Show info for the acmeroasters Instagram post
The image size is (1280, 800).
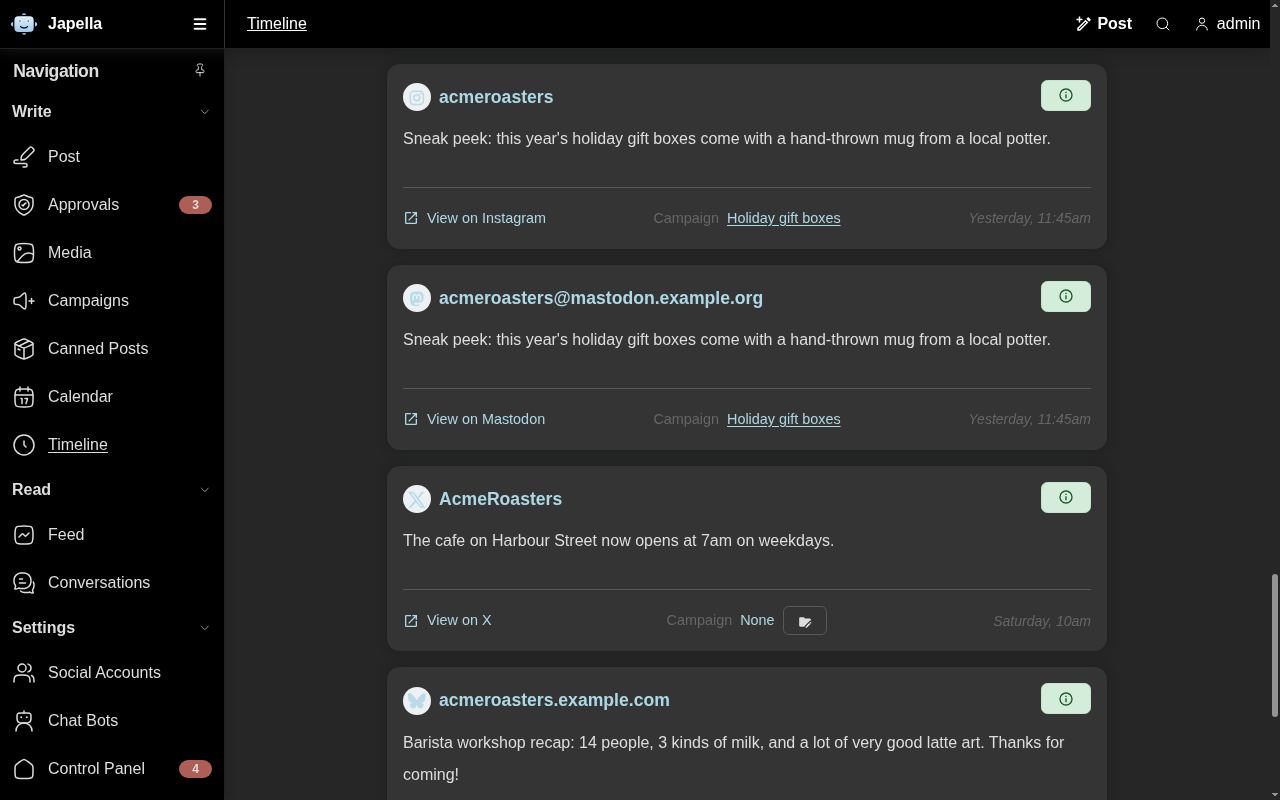(x=1066, y=96)
